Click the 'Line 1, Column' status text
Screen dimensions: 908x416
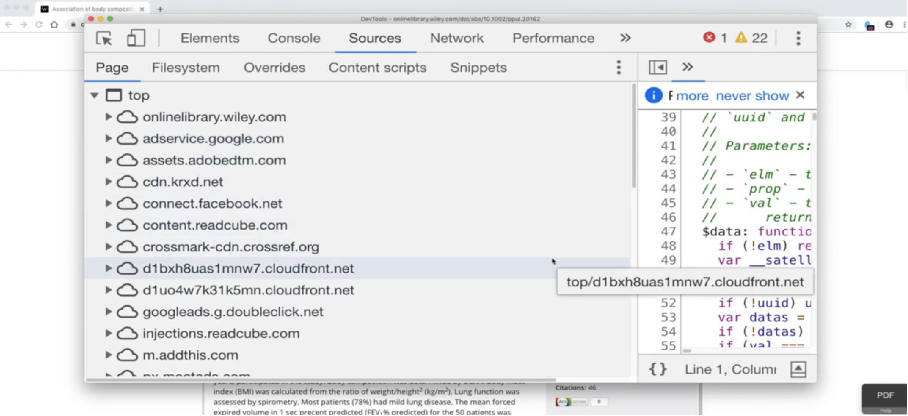pos(730,369)
